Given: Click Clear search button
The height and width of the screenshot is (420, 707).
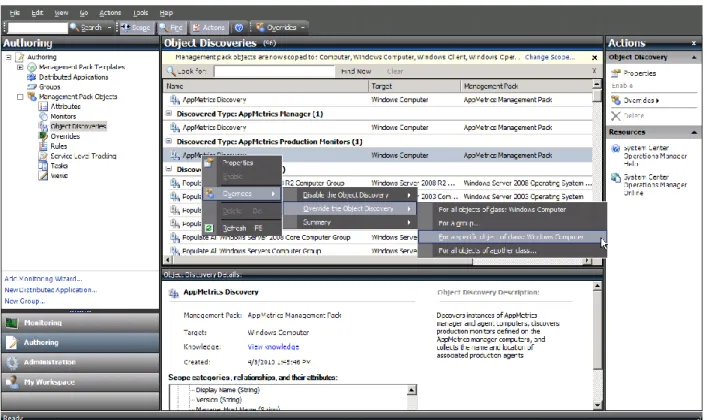Looking at the screenshot, I should 395,71.
